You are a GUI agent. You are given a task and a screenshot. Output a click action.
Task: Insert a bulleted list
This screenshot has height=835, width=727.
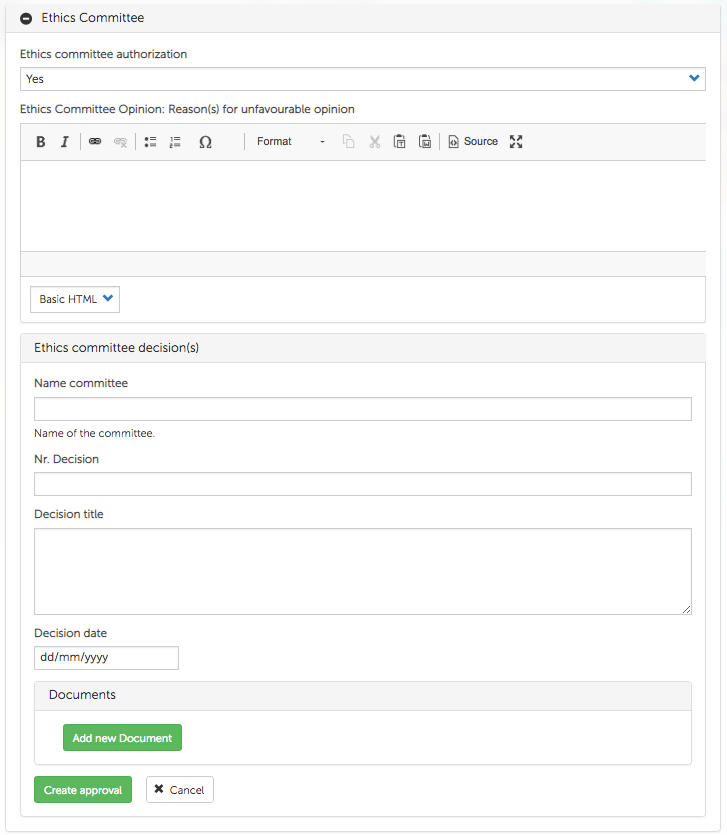[x=150, y=142]
